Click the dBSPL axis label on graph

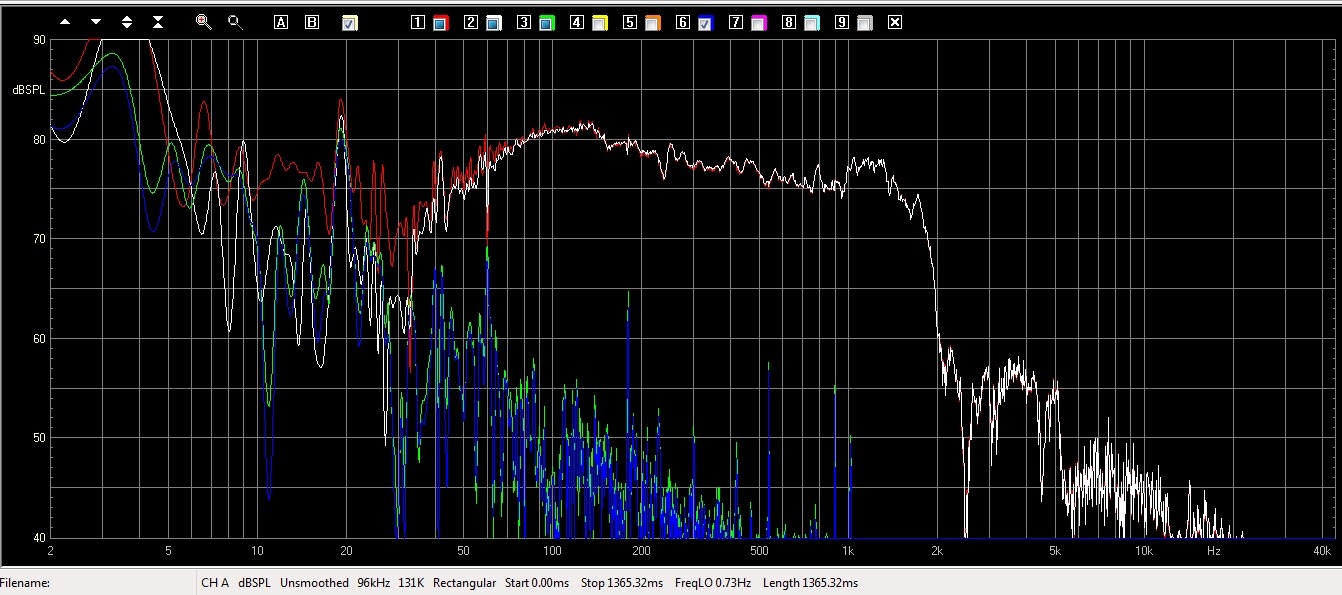tap(28, 90)
